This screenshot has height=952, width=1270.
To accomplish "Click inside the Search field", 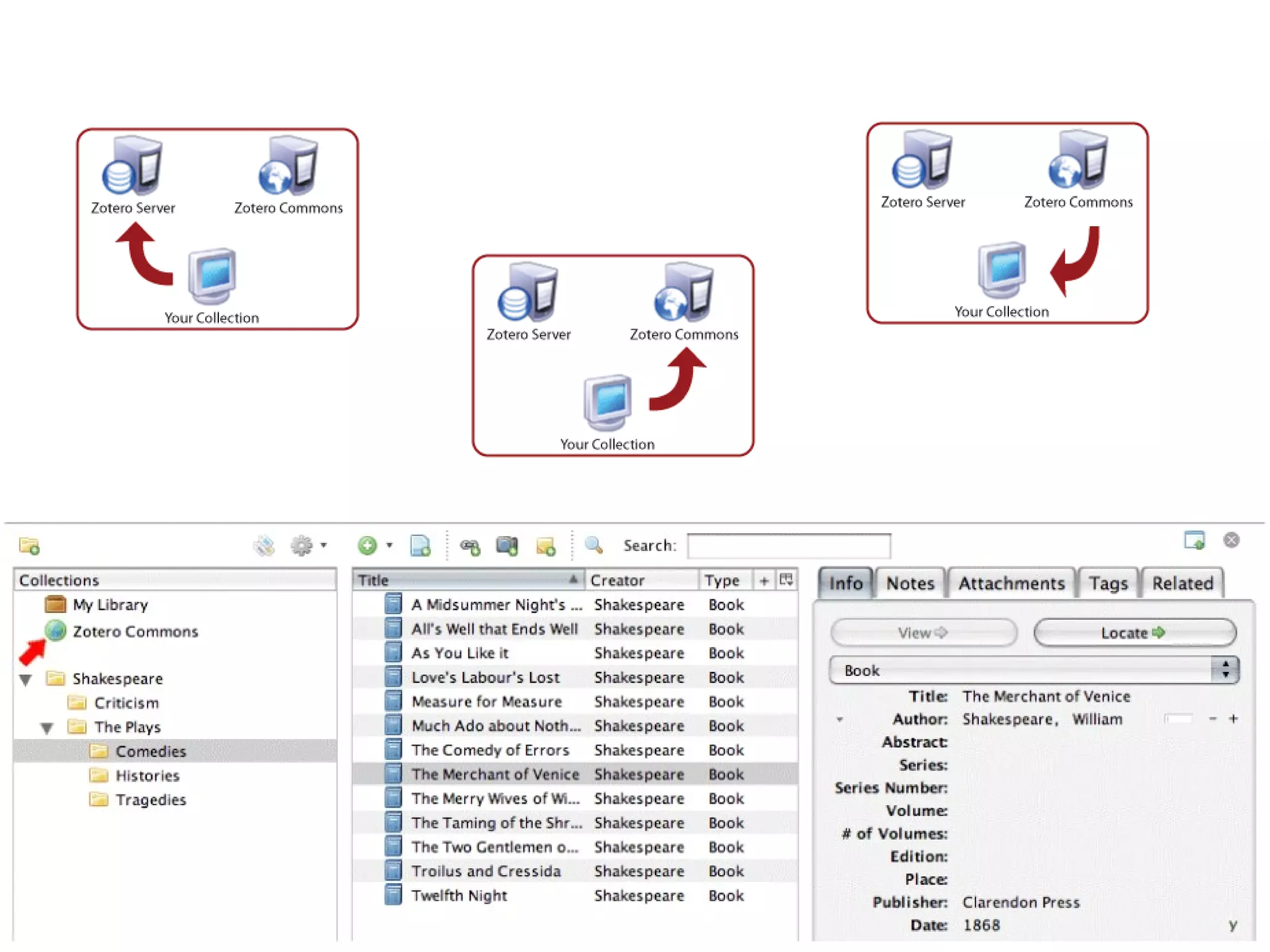I will [788, 546].
